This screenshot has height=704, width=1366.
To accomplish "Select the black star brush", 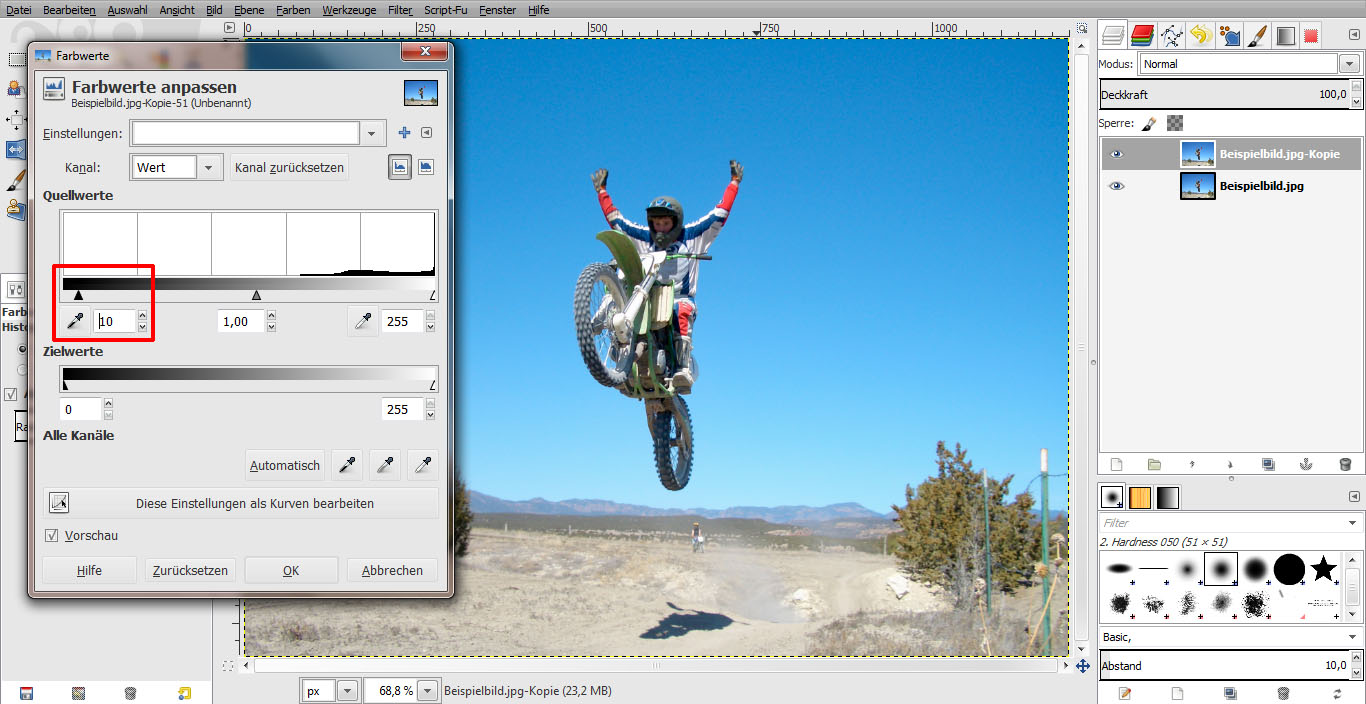I will (x=1325, y=568).
